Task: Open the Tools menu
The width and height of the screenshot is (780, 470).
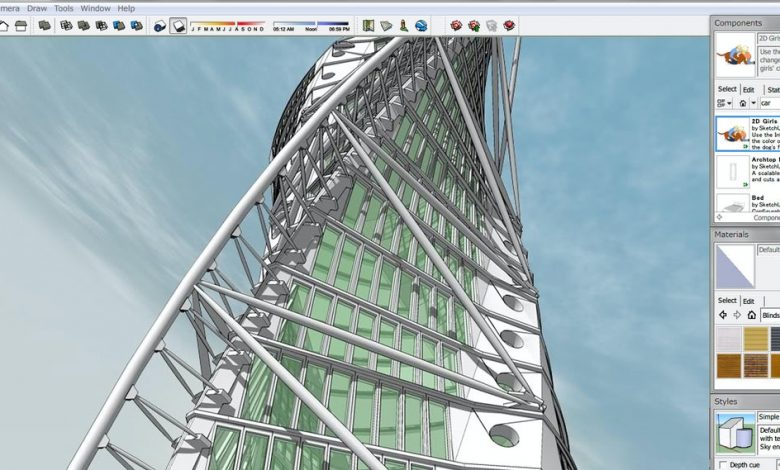Action: coord(64,8)
